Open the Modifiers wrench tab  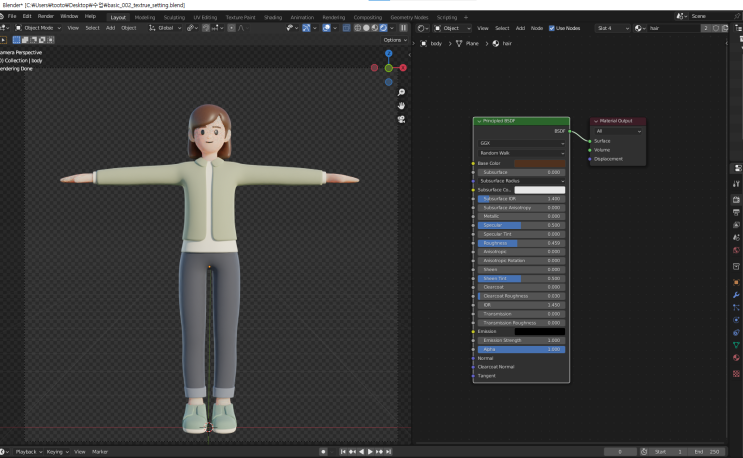[x=736, y=295]
